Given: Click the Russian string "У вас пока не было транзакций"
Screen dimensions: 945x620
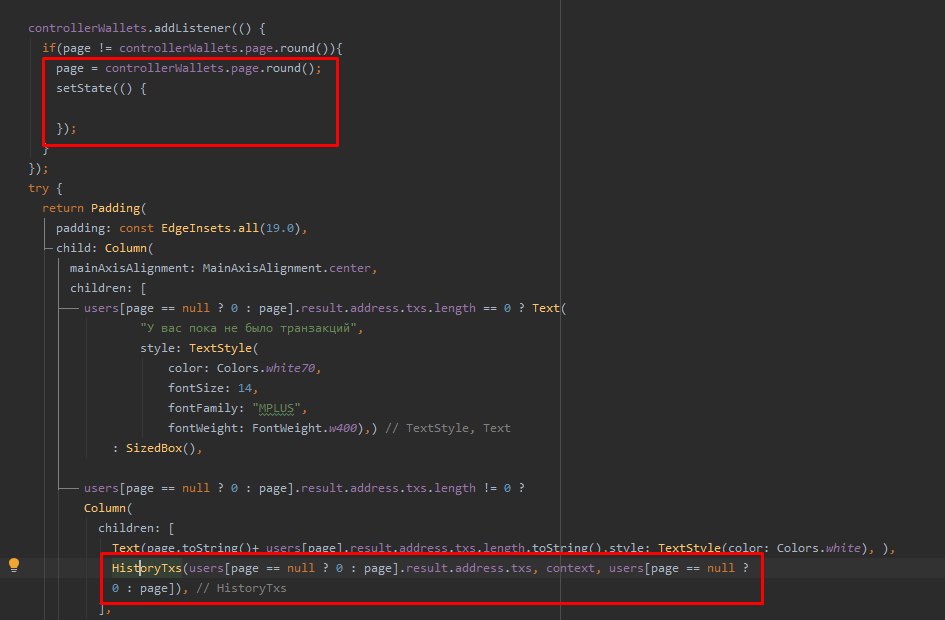Looking at the screenshot, I should click(248, 328).
